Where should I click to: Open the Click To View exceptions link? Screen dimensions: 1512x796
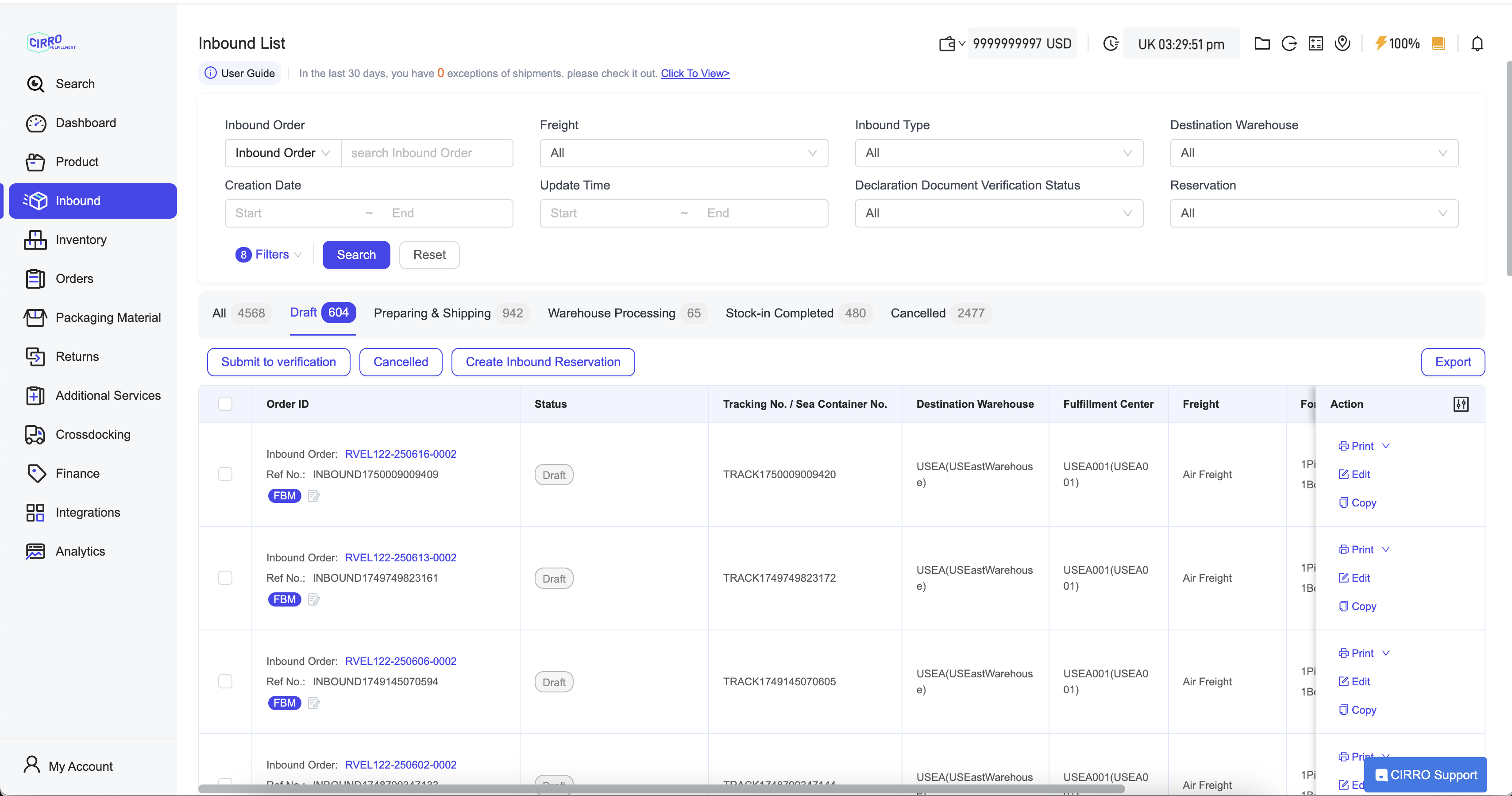695,73
